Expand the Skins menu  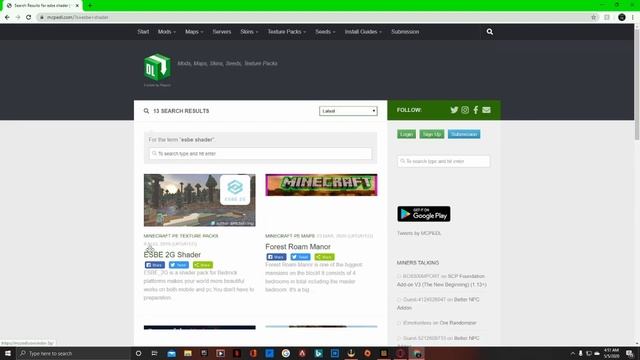click(x=249, y=32)
